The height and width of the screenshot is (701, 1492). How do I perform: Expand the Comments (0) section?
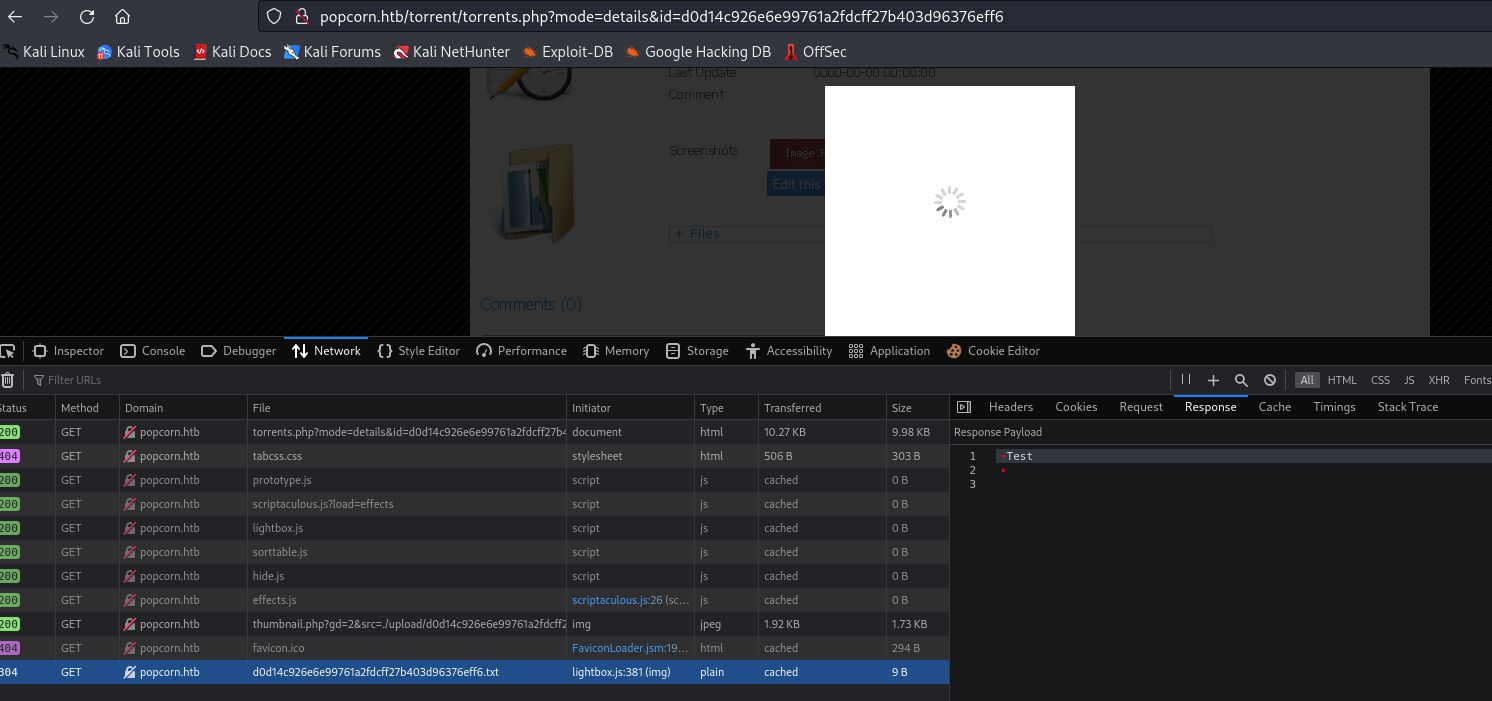click(x=531, y=304)
